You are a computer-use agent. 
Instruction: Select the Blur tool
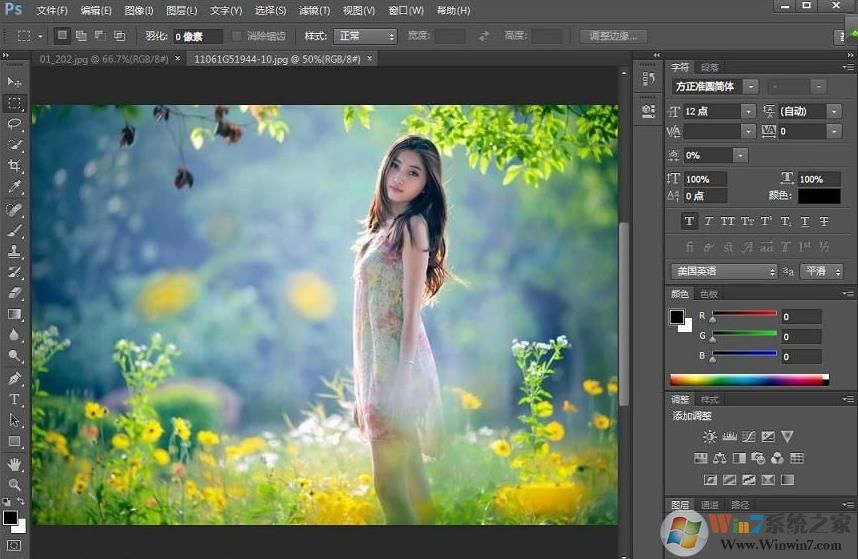pos(14,335)
